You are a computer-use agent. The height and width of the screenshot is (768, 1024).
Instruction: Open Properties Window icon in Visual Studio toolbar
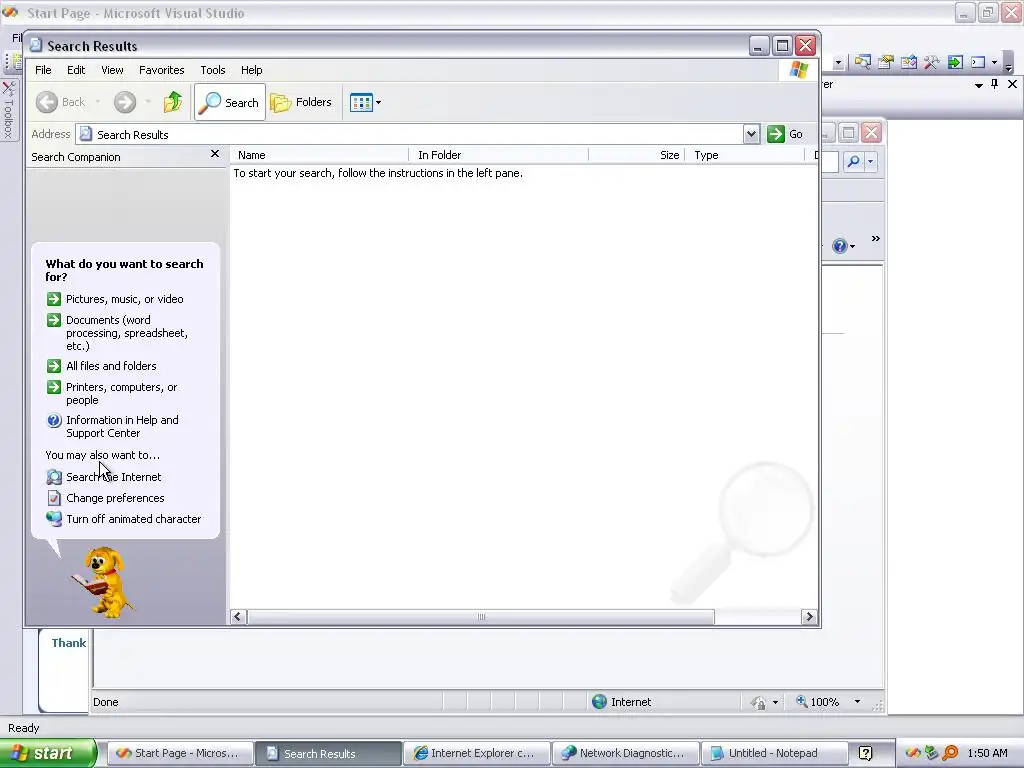point(886,63)
